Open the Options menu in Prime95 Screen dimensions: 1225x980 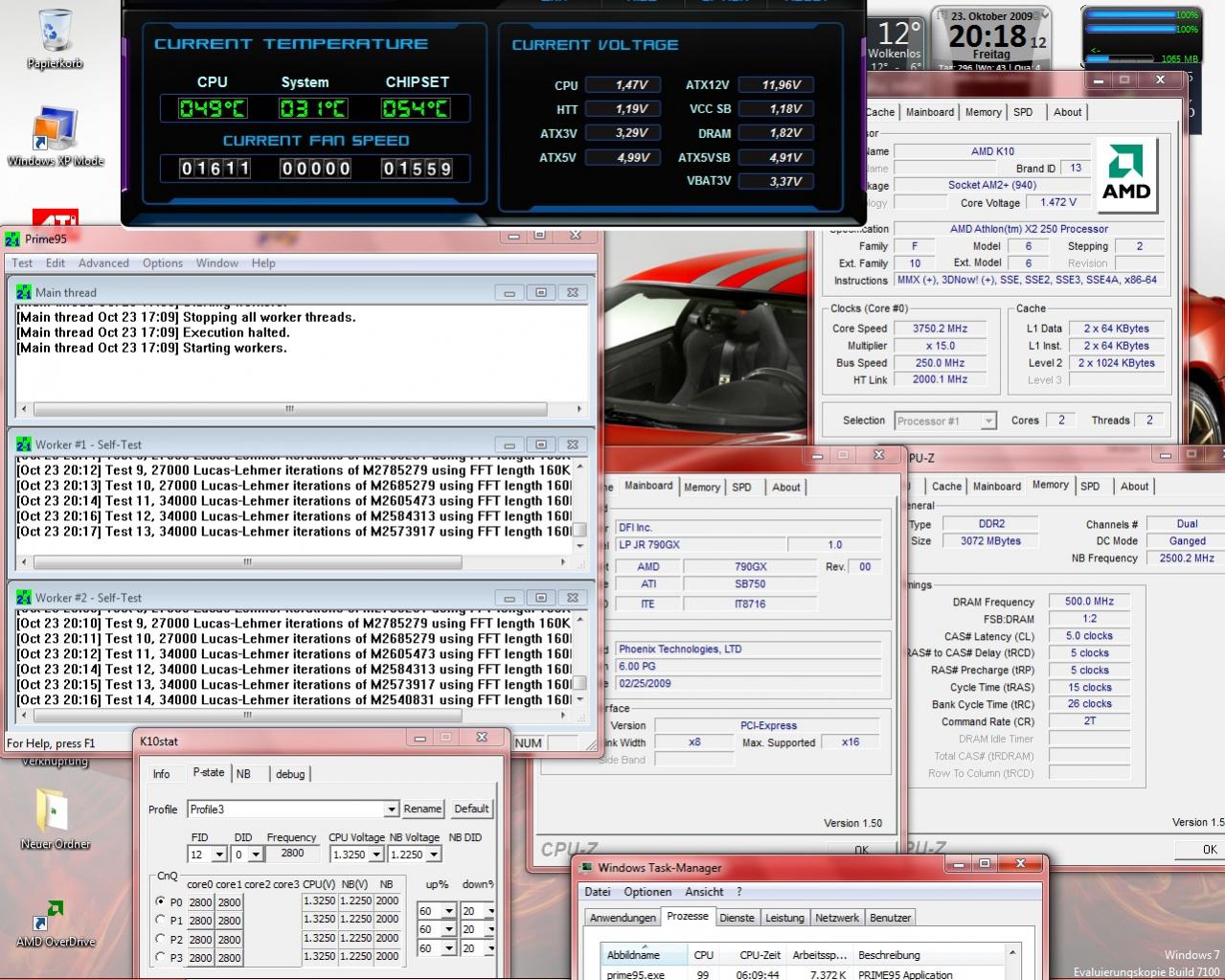[x=163, y=263]
